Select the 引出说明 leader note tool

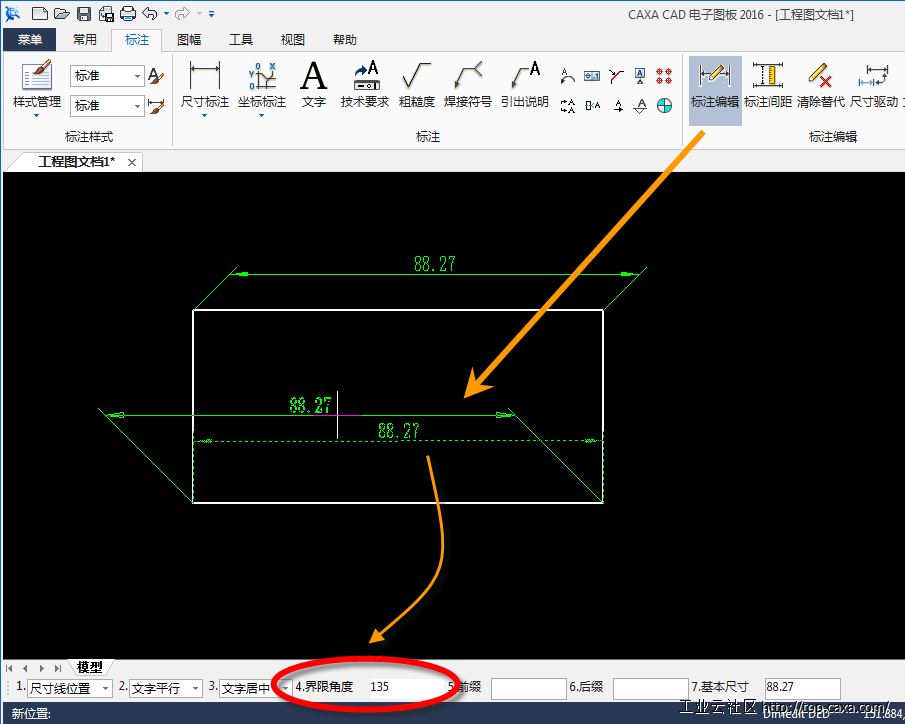524,83
